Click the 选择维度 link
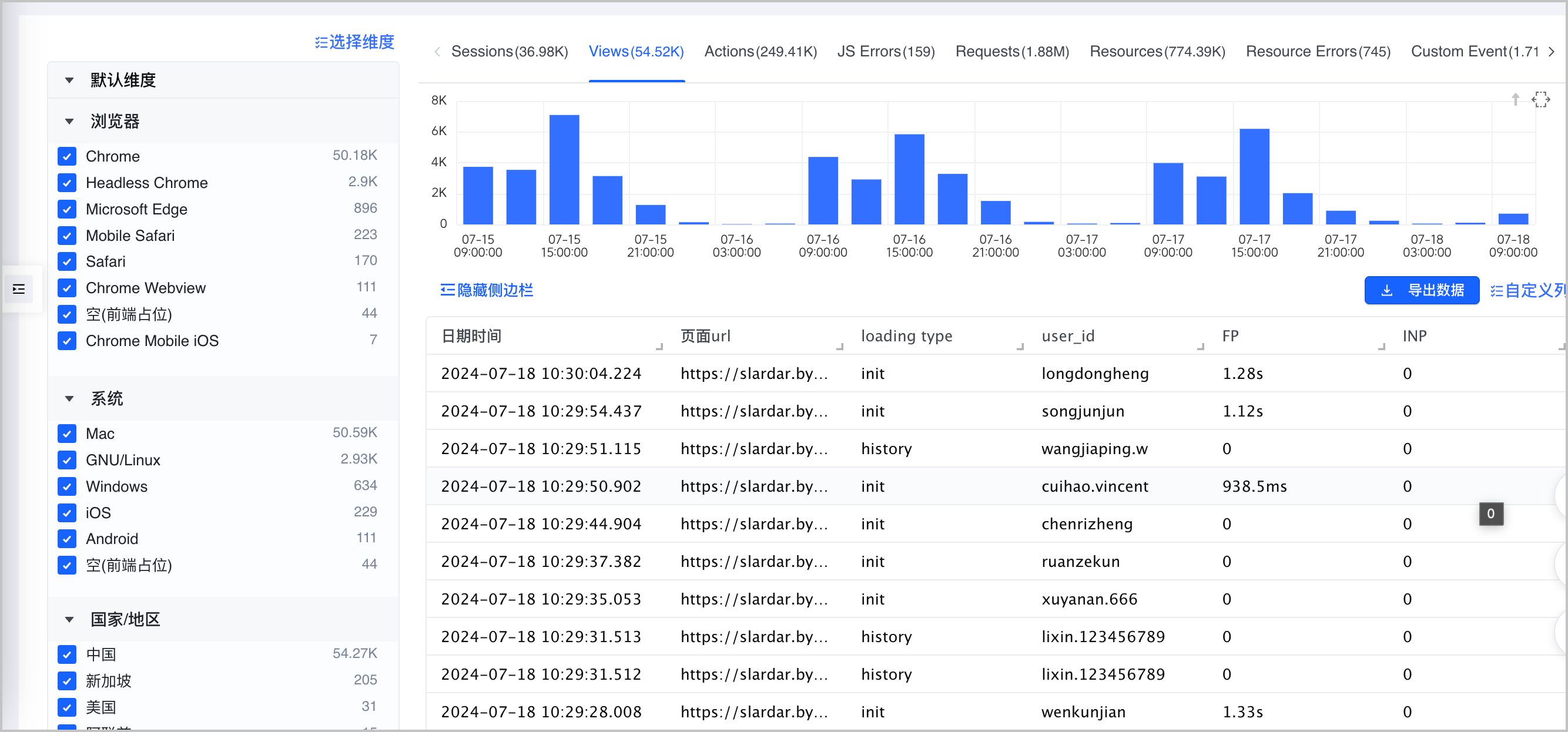1568x732 pixels. click(354, 42)
